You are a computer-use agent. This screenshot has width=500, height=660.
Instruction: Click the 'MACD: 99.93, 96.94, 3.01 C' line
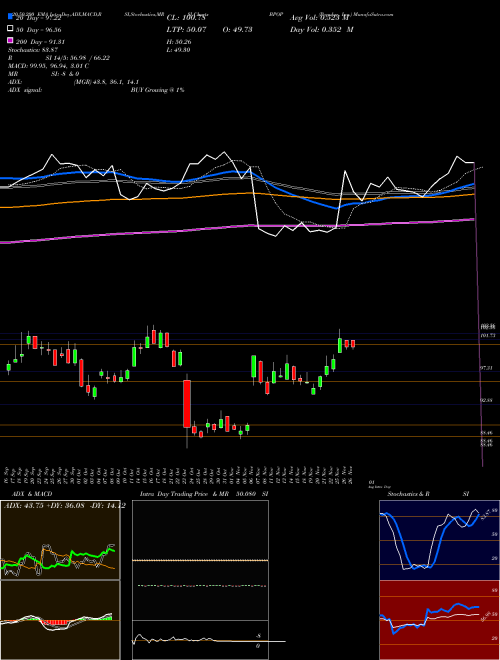coord(48,66)
